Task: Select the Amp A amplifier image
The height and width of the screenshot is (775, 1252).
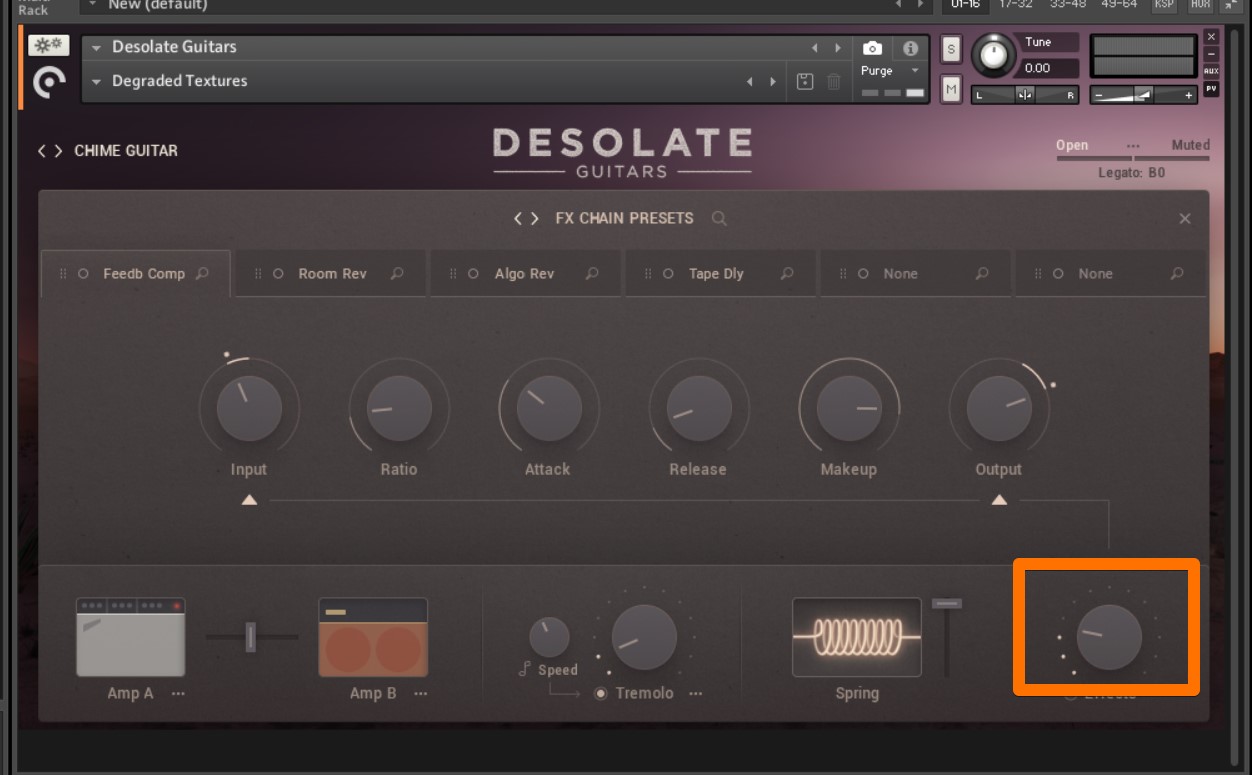Action: coord(131,637)
